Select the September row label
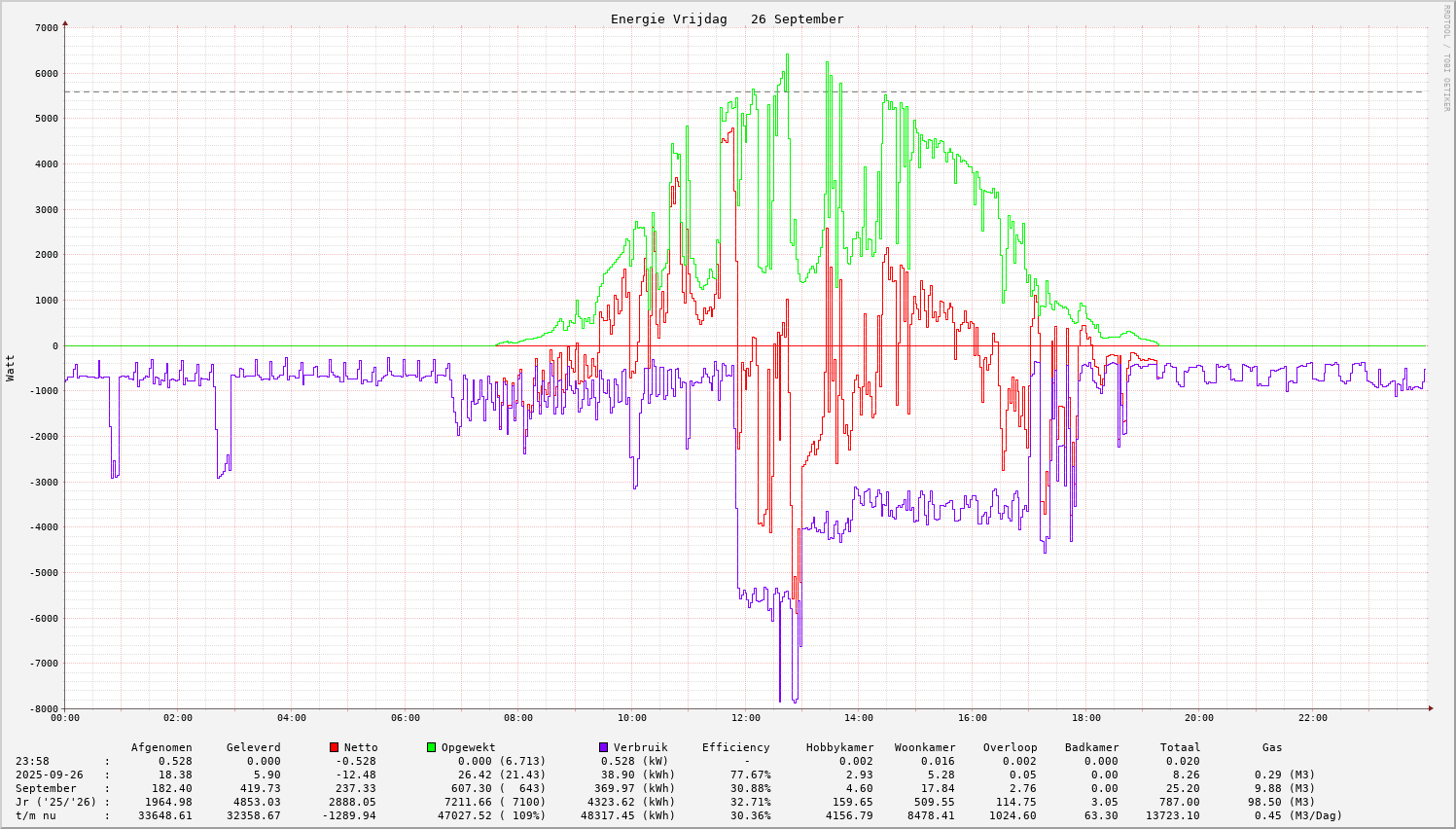Screen dimensions: 1456x829 tap(46, 788)
